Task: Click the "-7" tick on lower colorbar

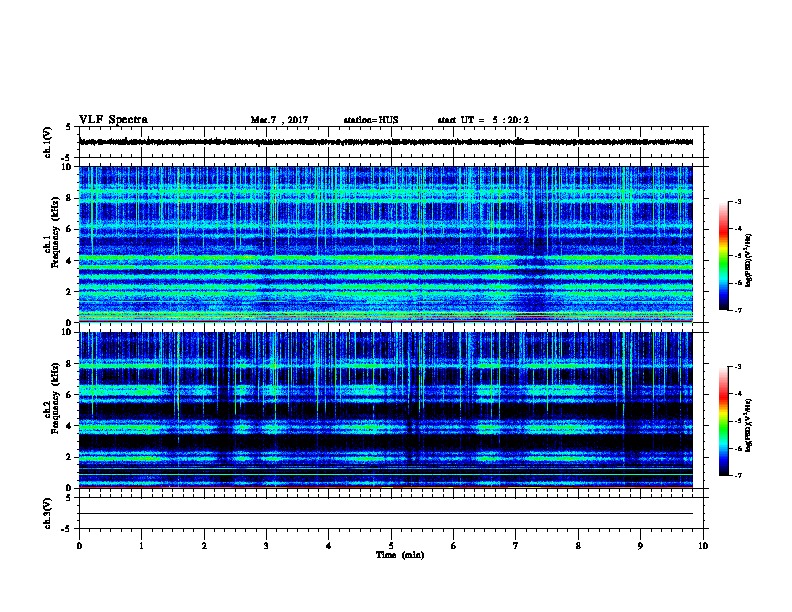Action: pyautogui.click(x=737, y=475)
